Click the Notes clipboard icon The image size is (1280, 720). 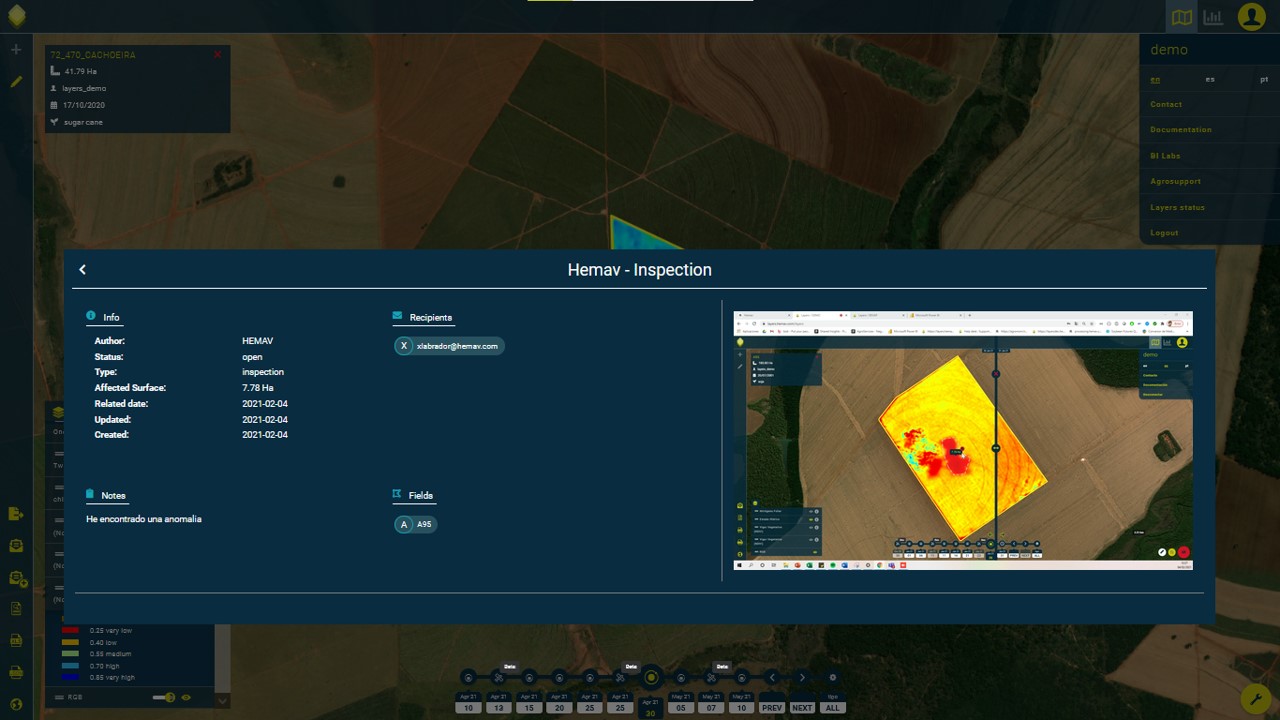91,494
